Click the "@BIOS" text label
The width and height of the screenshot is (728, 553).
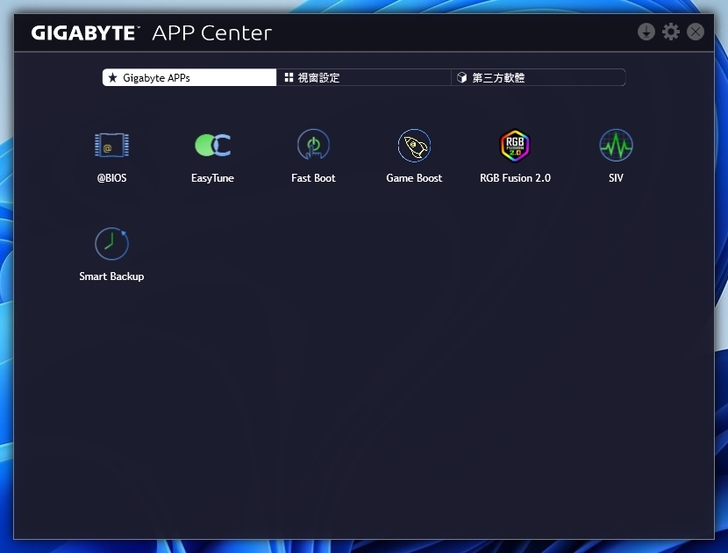[x=112, y=178]
